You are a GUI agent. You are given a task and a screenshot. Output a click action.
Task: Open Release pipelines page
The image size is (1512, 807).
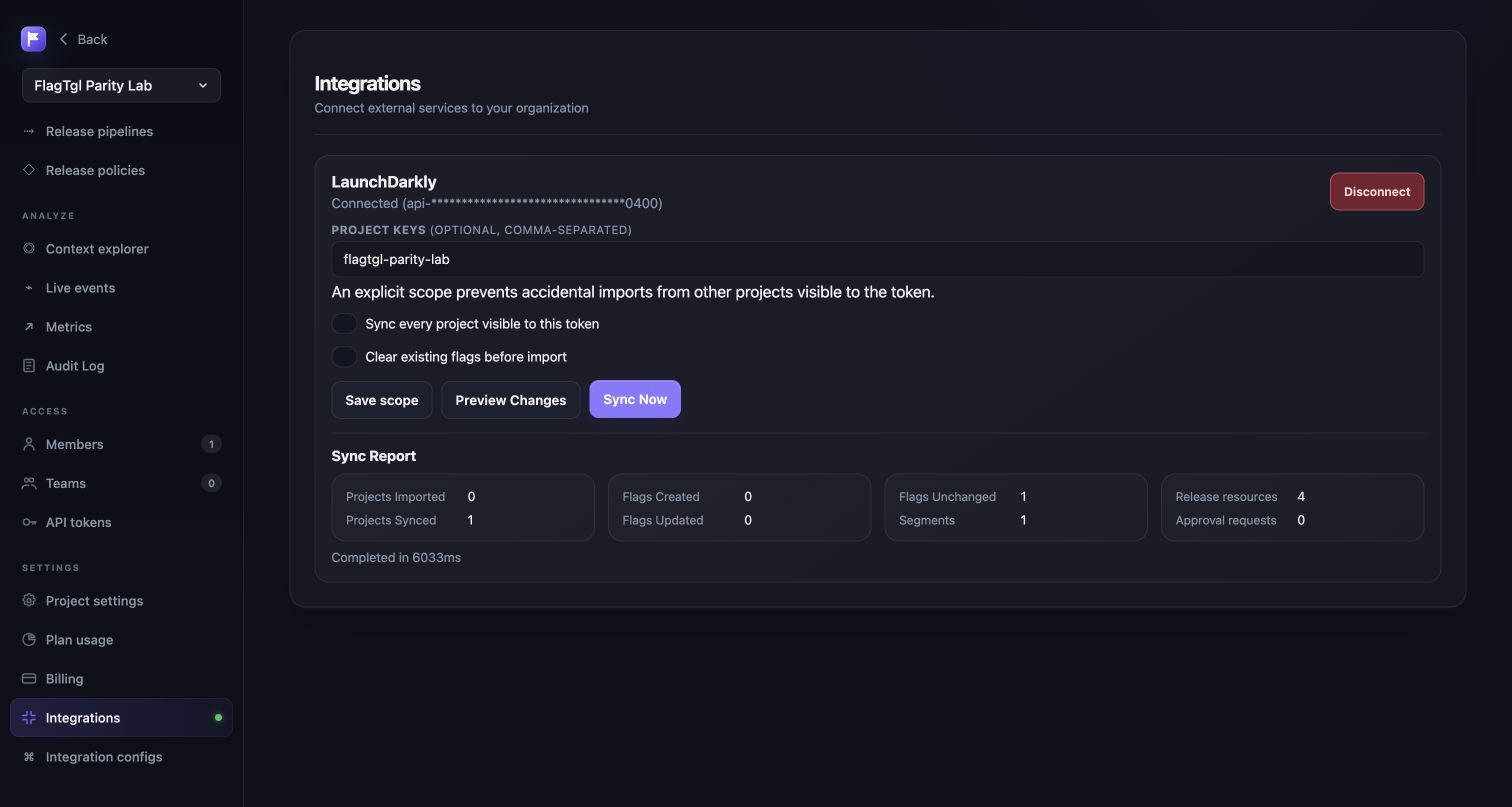(x=121, y=131)
